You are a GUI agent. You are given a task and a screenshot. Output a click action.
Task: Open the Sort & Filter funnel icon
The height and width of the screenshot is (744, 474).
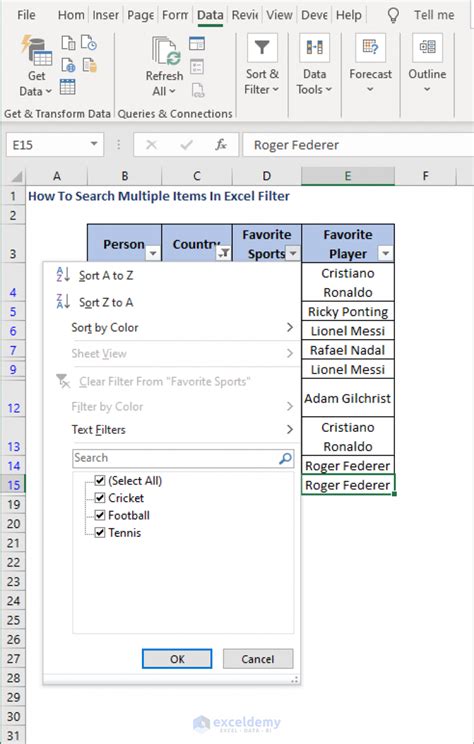tap(262, 48)
